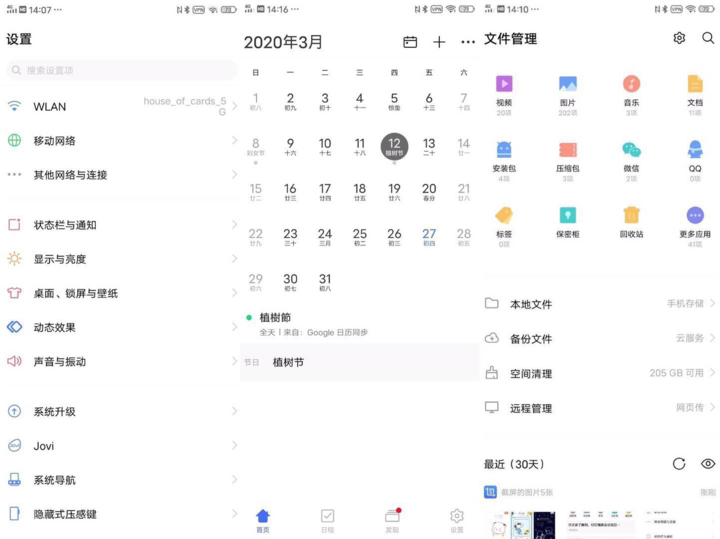
Task: Select March 5 惊蛰 date
Action: [x=394, y=101]
